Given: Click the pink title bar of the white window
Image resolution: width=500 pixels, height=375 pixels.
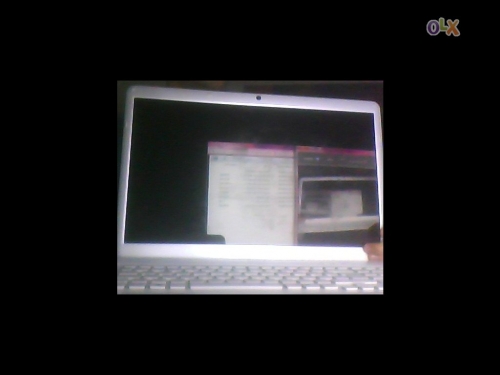Looking at the screenshot, I should click(251, 148).
